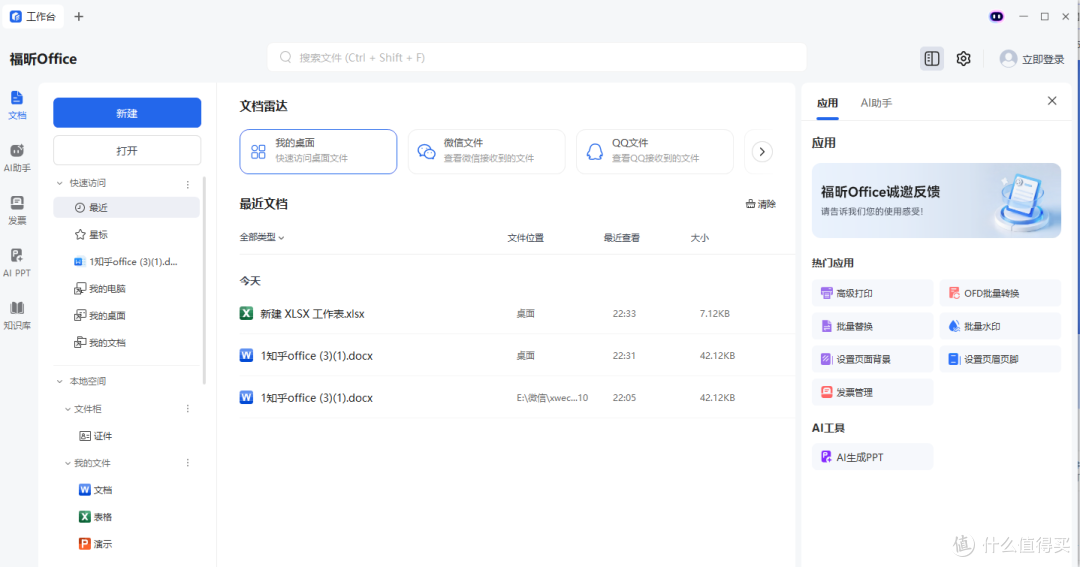The height and width of the screenshot is (567, 1080).
Task: Close the 应用 side panel
Action: [1052, 101]
